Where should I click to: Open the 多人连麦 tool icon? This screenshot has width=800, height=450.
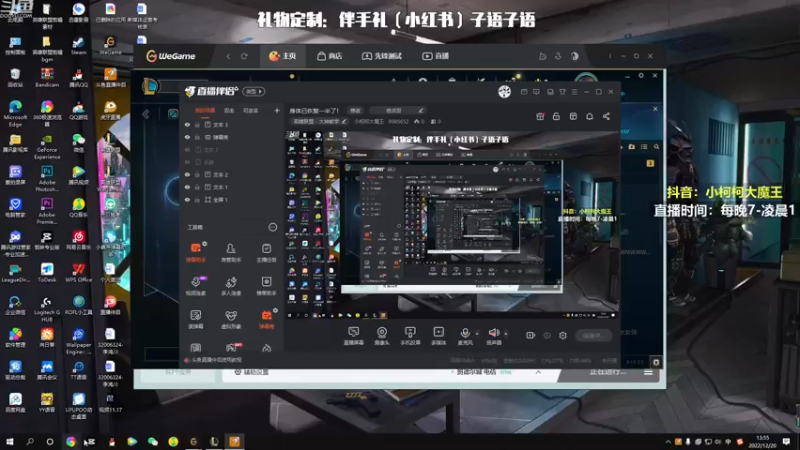(231, 286)
